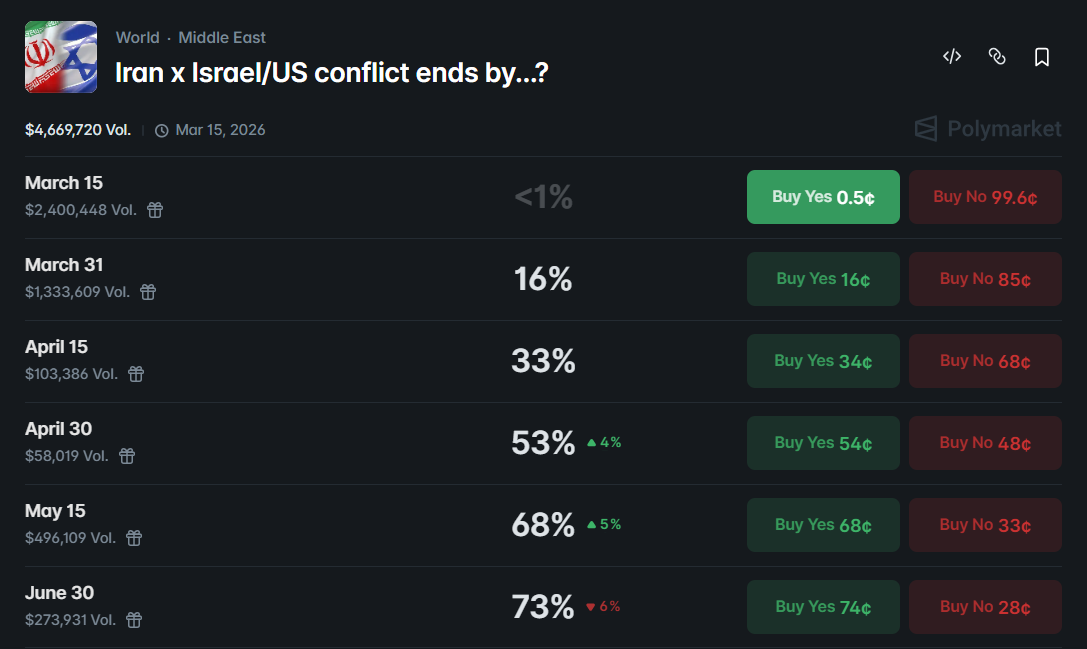Click the Iran-Israel flags thumbnail

60,57
